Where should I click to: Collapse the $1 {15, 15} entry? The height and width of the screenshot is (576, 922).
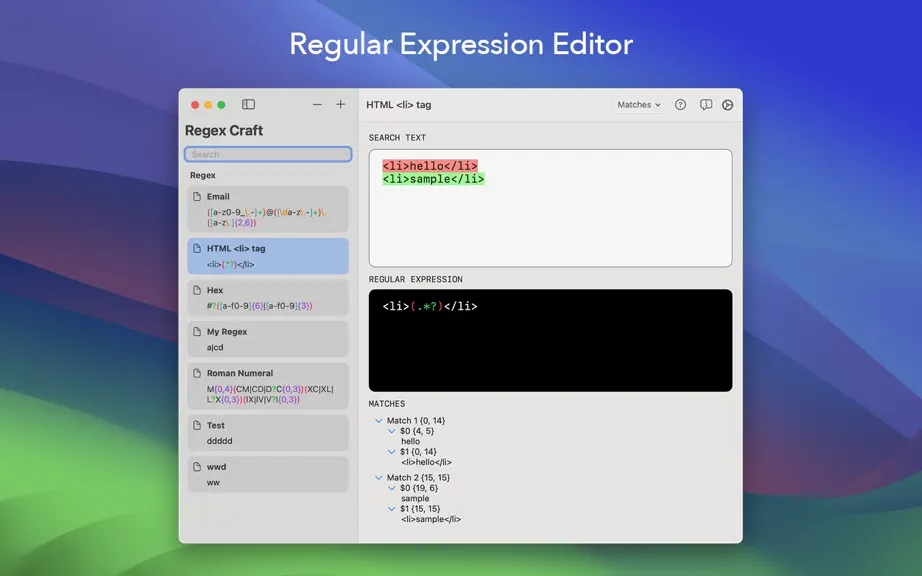pos(392,509)
